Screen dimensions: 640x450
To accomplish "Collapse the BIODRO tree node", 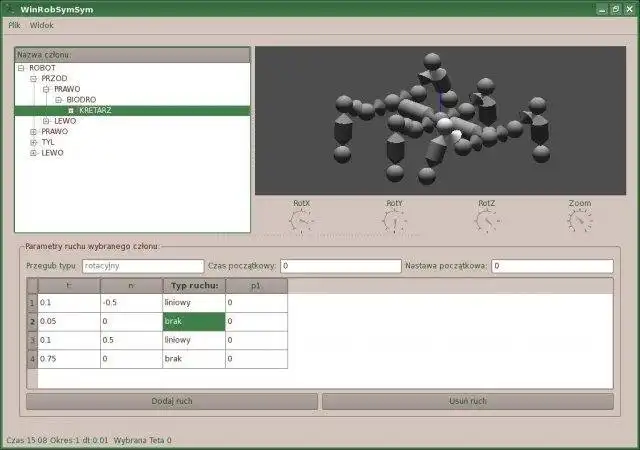I will point(58,100).
